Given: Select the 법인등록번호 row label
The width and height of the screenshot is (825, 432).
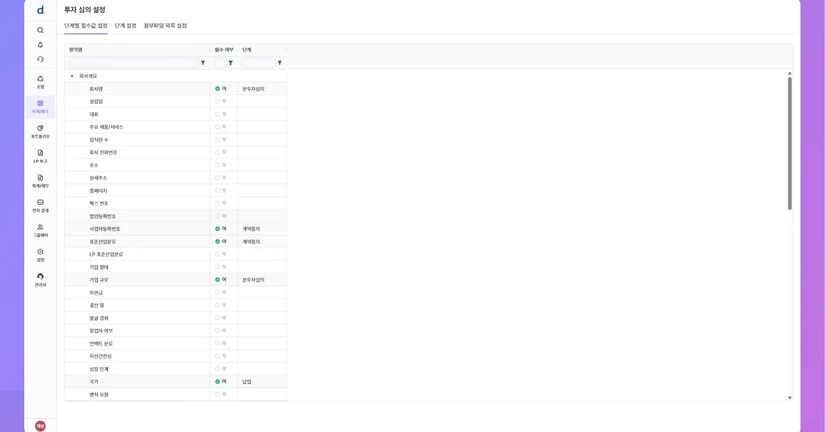Looking at the screenshot, I should (x=102, y=216).
